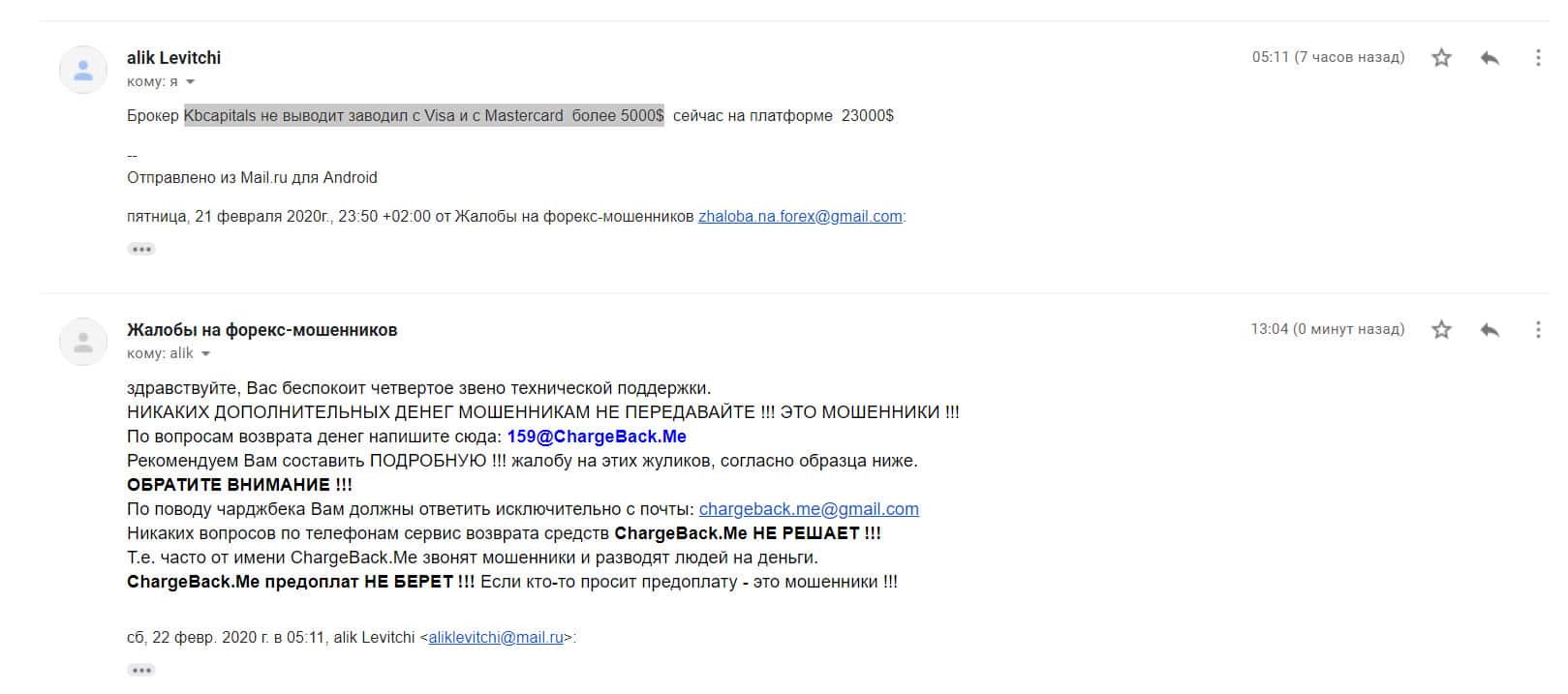Click the 05:11 timestamp of first message

pos(1328,57)
